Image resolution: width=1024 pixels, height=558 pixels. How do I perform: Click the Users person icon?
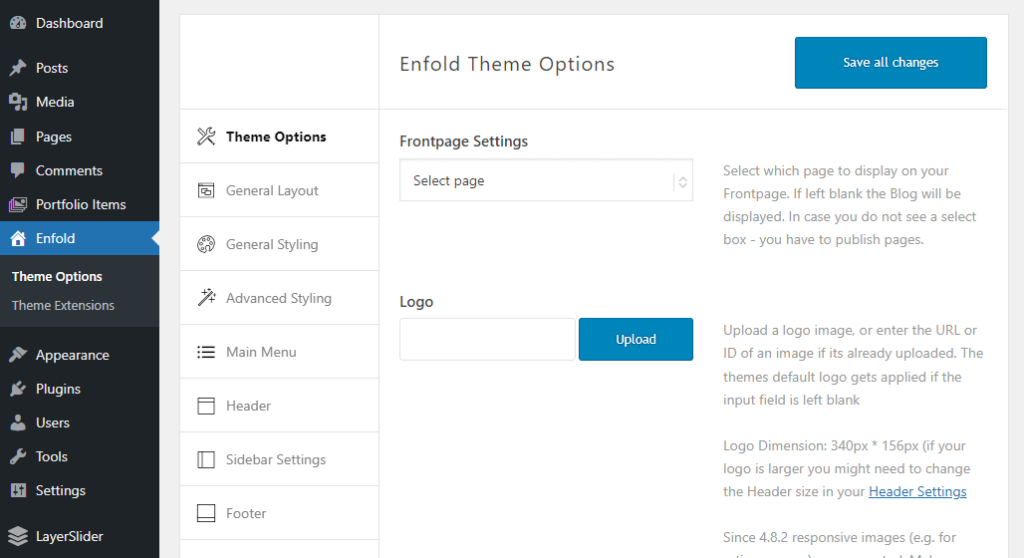coord(18,422)
